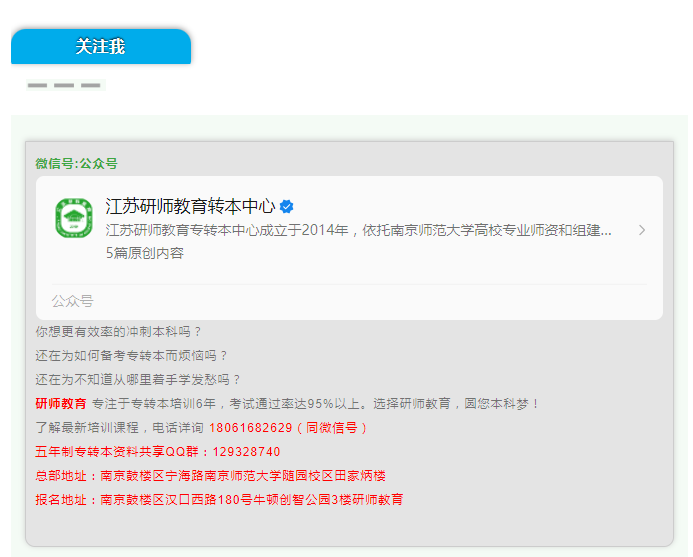The height and width of the screenshot is (557, 693).
Task: Click phone number 18061682629
Action: pyautogui.click(x=251, y=427)
